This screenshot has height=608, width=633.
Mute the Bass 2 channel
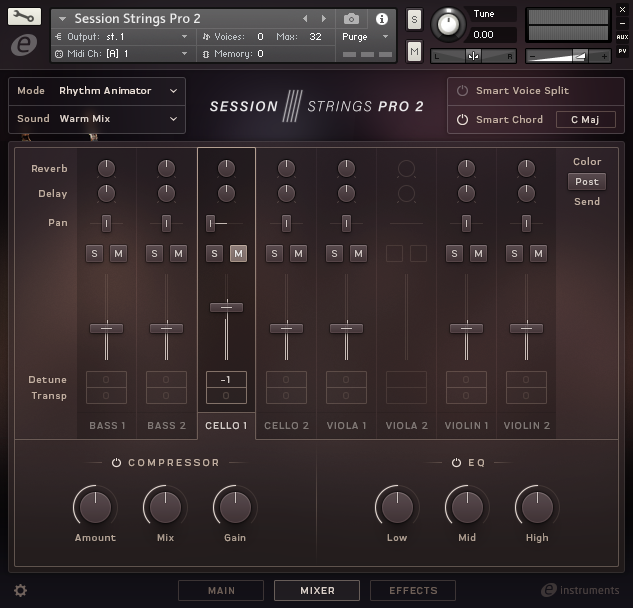[178, 254]
